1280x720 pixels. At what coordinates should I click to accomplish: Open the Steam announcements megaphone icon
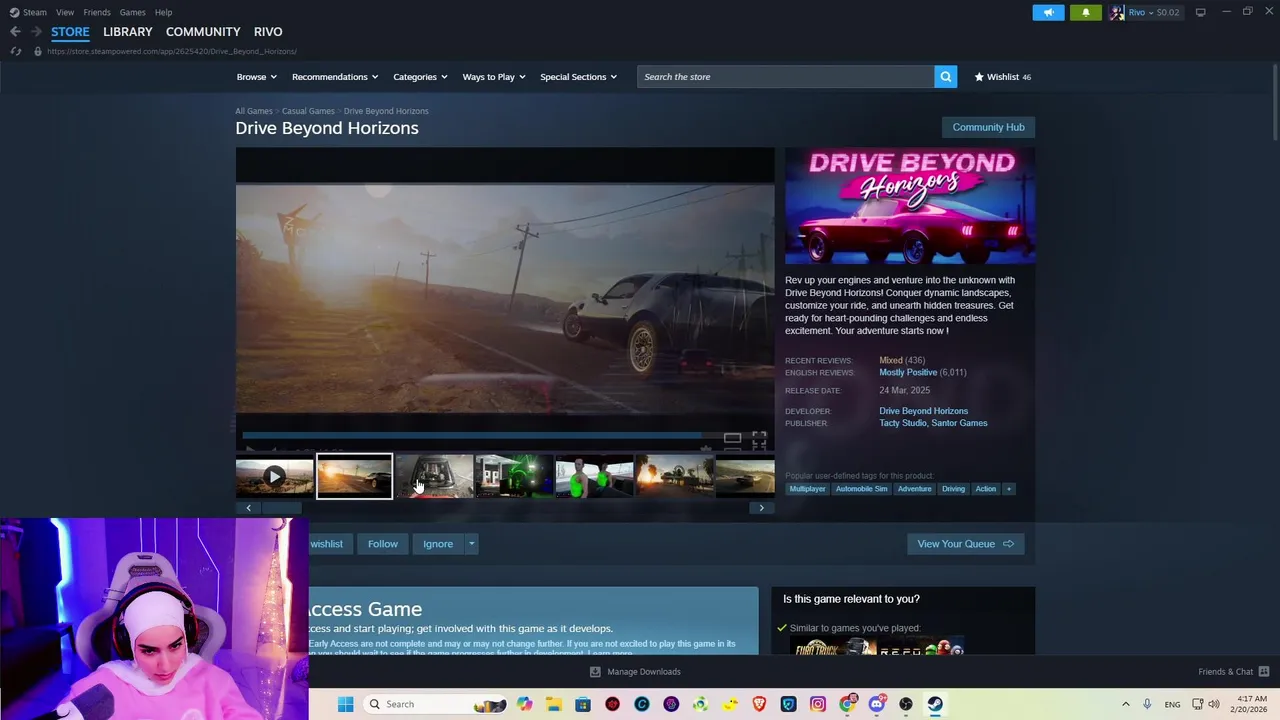pos(1048,12)
